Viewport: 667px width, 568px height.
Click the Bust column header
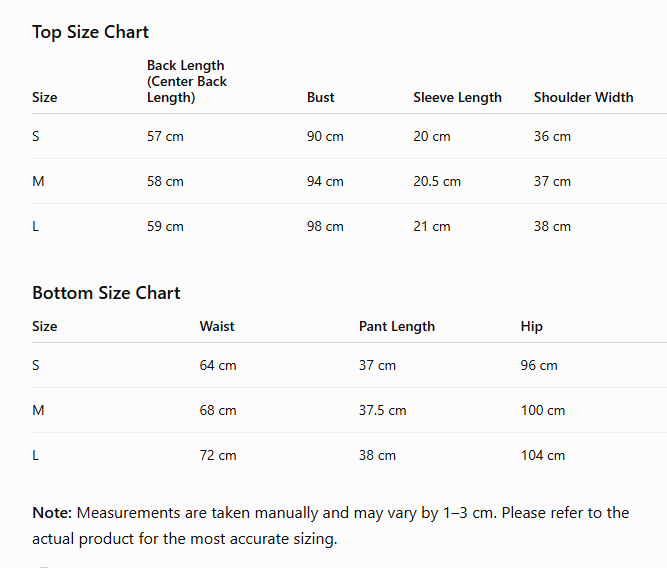321,97
